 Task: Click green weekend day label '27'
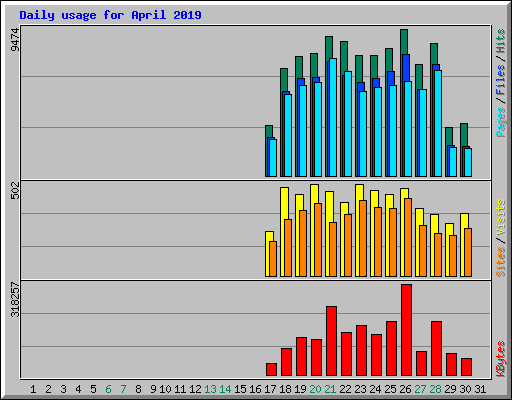[420, 389]
